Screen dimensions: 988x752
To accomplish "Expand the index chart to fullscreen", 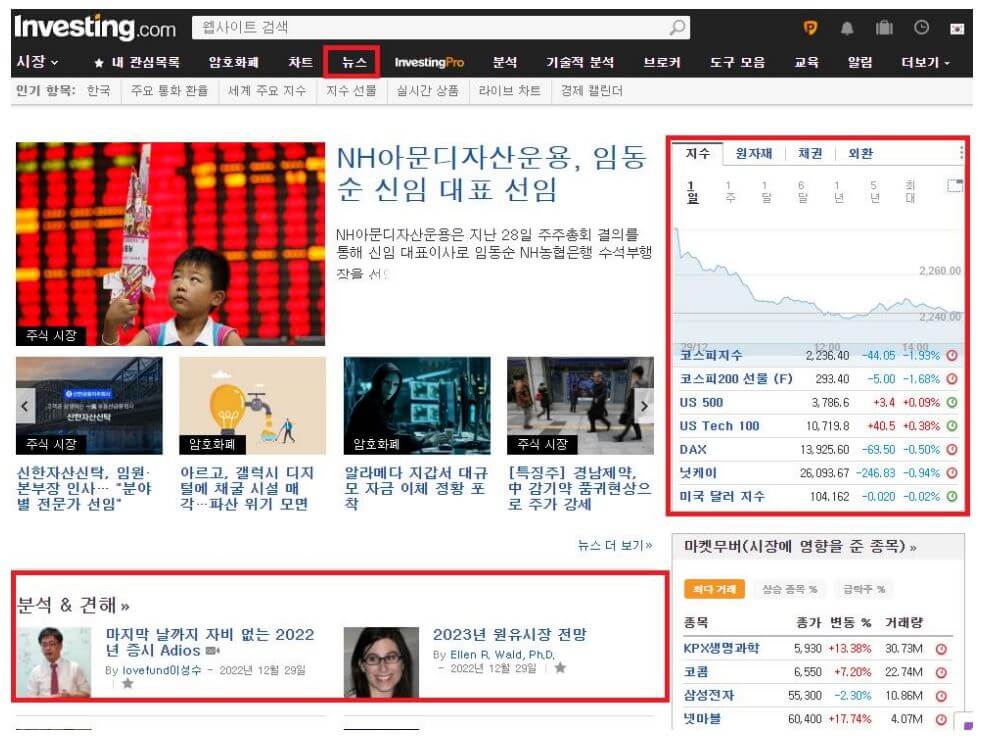I will (x=955, y=185).
